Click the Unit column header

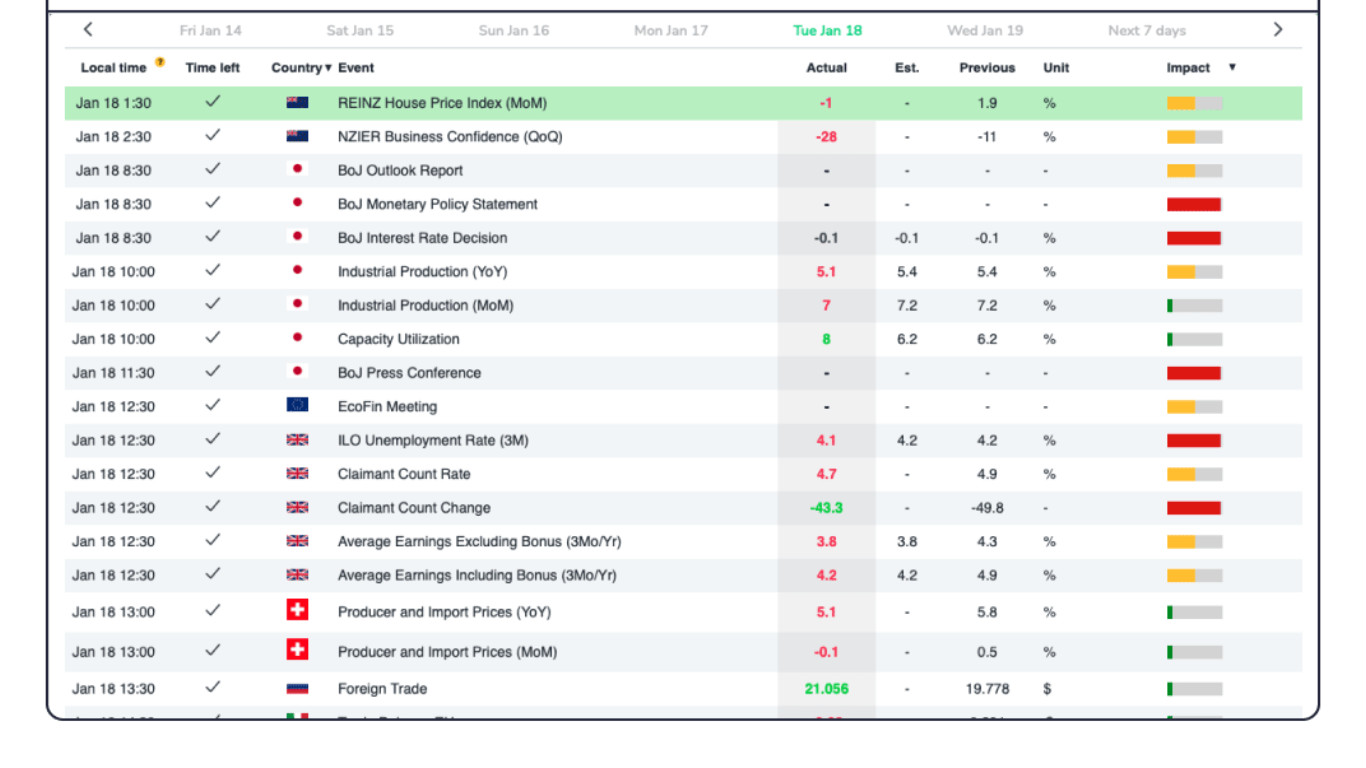click(1056, 68)
